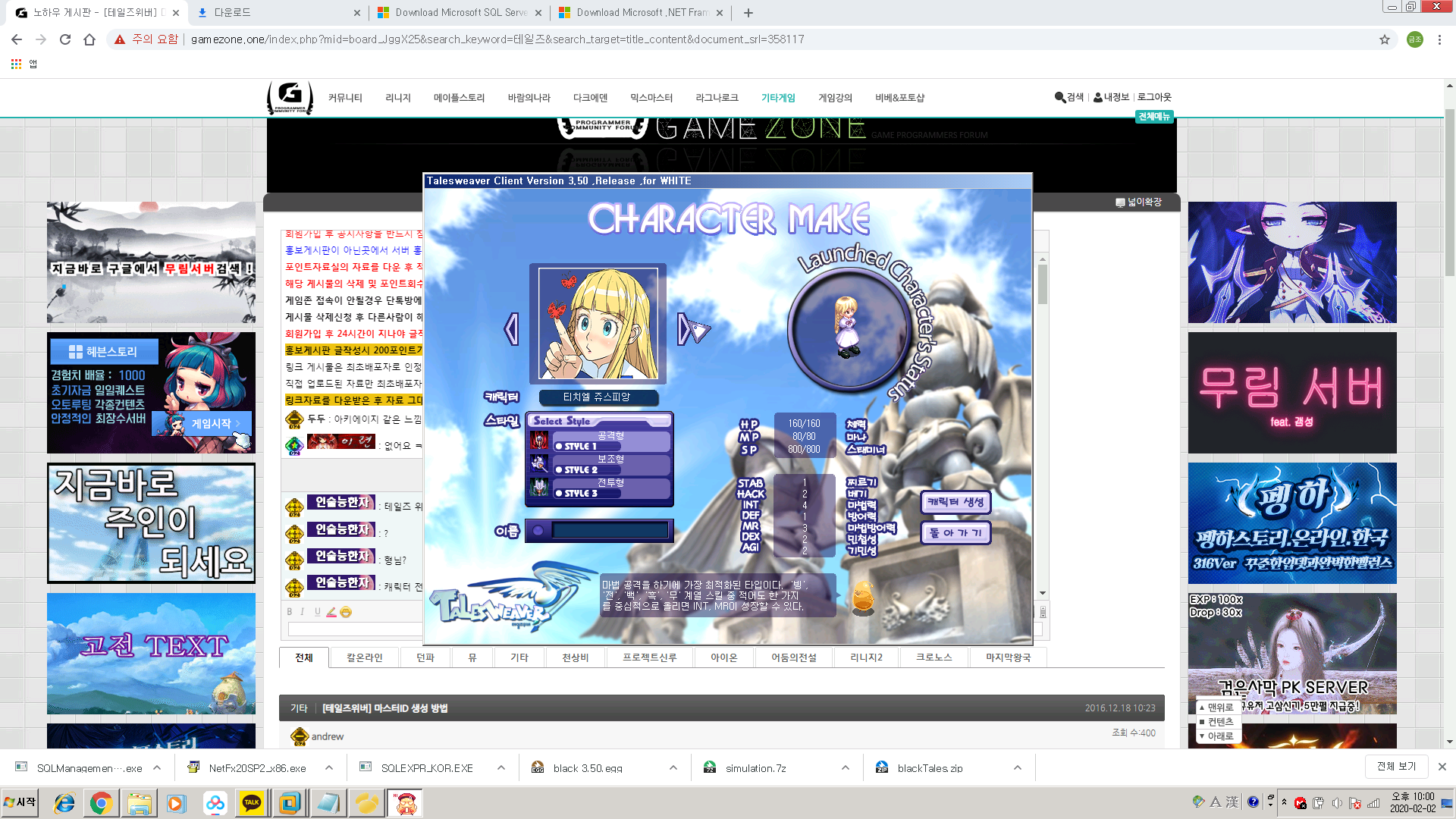Open 커뮤니티 menu on site navigation
This screenshot has height=819, width=1456.
[345, 98]
